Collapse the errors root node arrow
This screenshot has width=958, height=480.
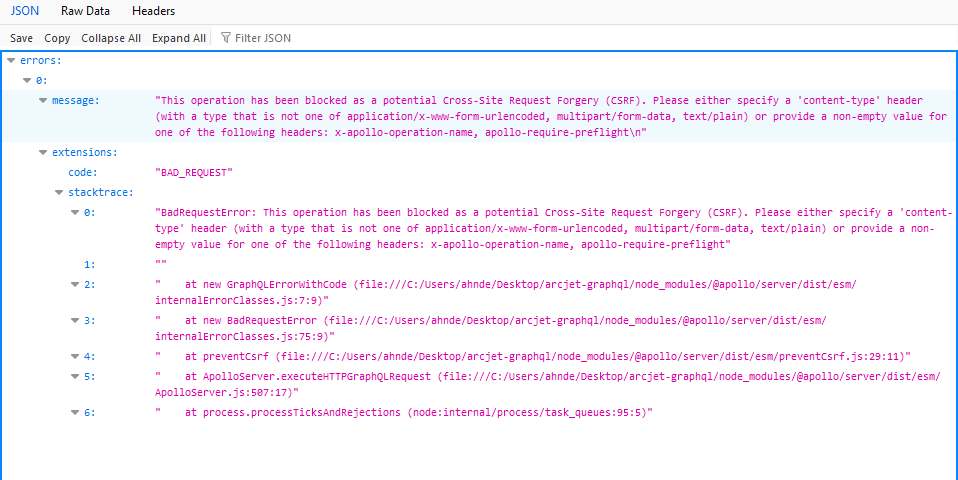pyautogui.click(x=10, y=61)
